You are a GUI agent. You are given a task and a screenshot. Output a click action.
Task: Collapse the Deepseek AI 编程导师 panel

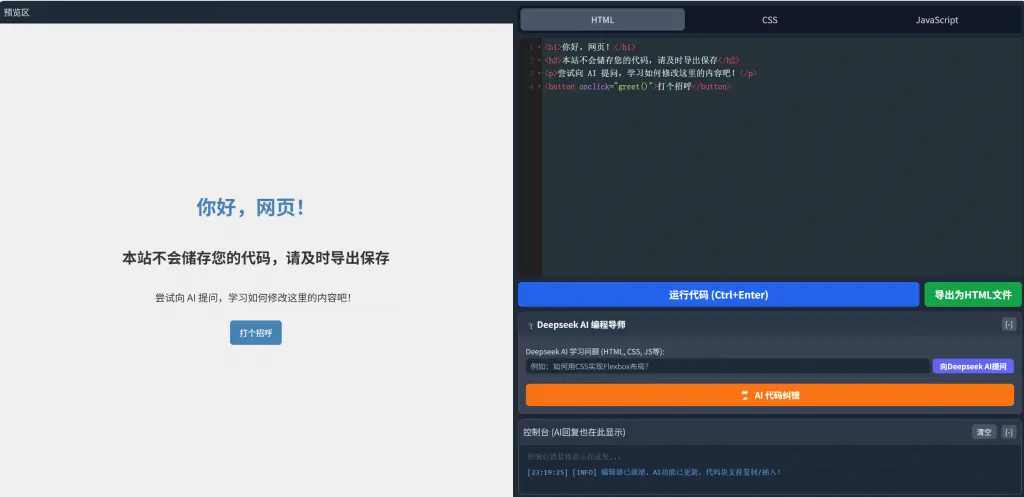point(1009,324)
